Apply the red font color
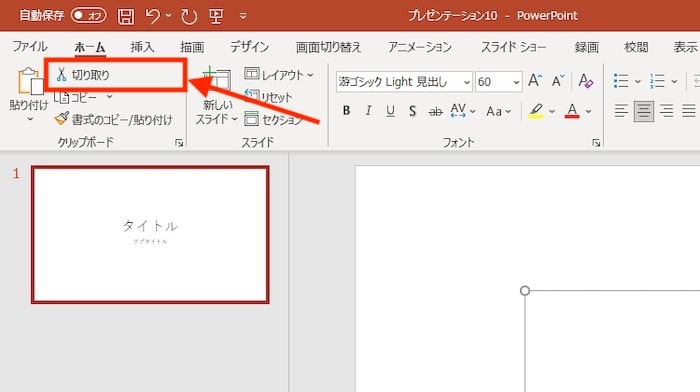This screenshot has width=700, height=392. 572,111
